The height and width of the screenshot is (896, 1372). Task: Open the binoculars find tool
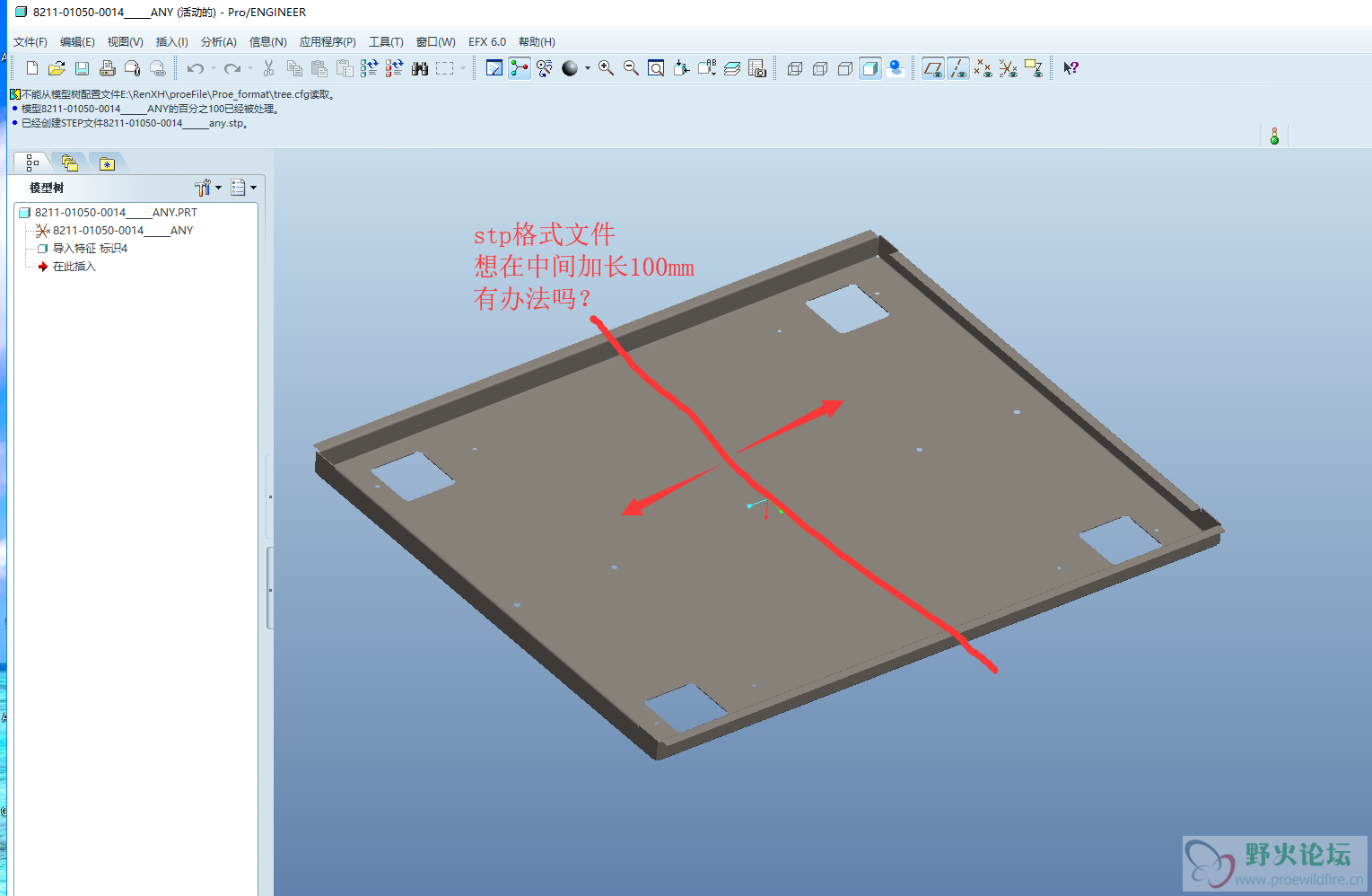419,68
